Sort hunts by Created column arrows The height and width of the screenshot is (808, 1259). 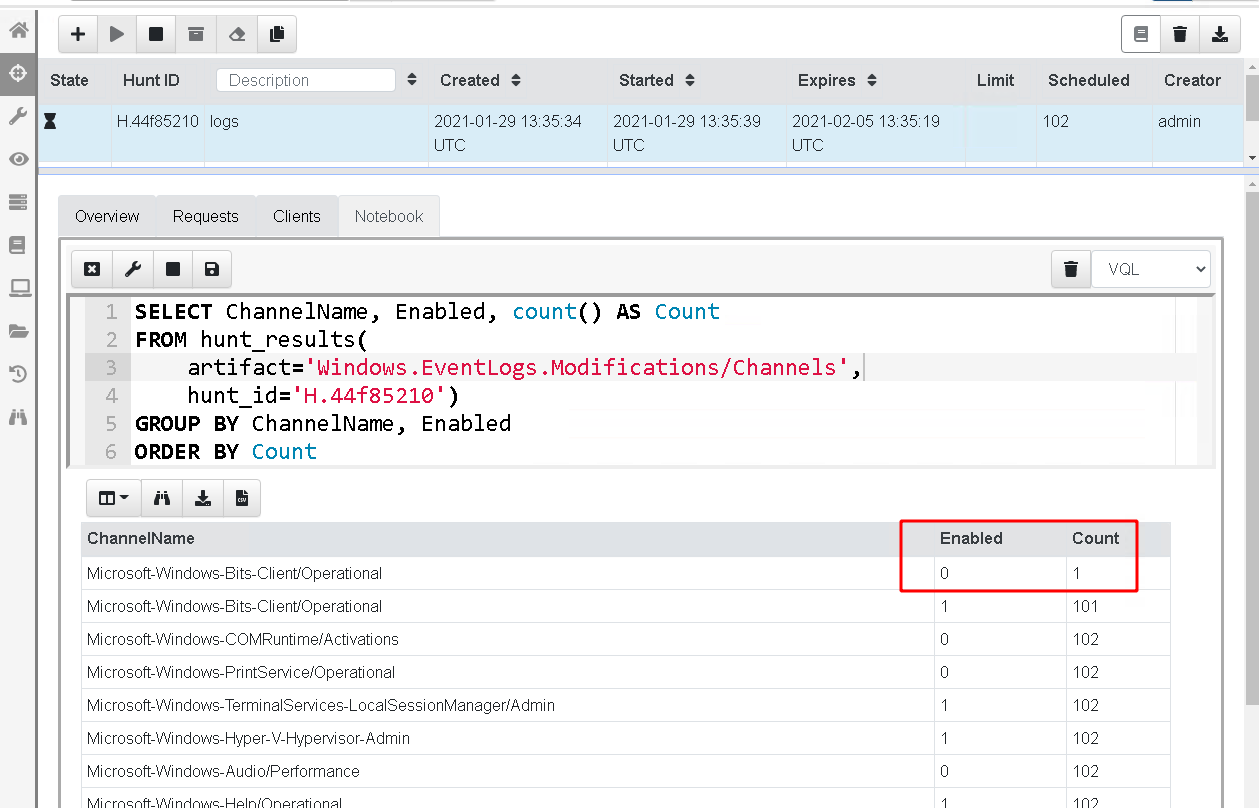pyautogui.click(x=516, y=81)
